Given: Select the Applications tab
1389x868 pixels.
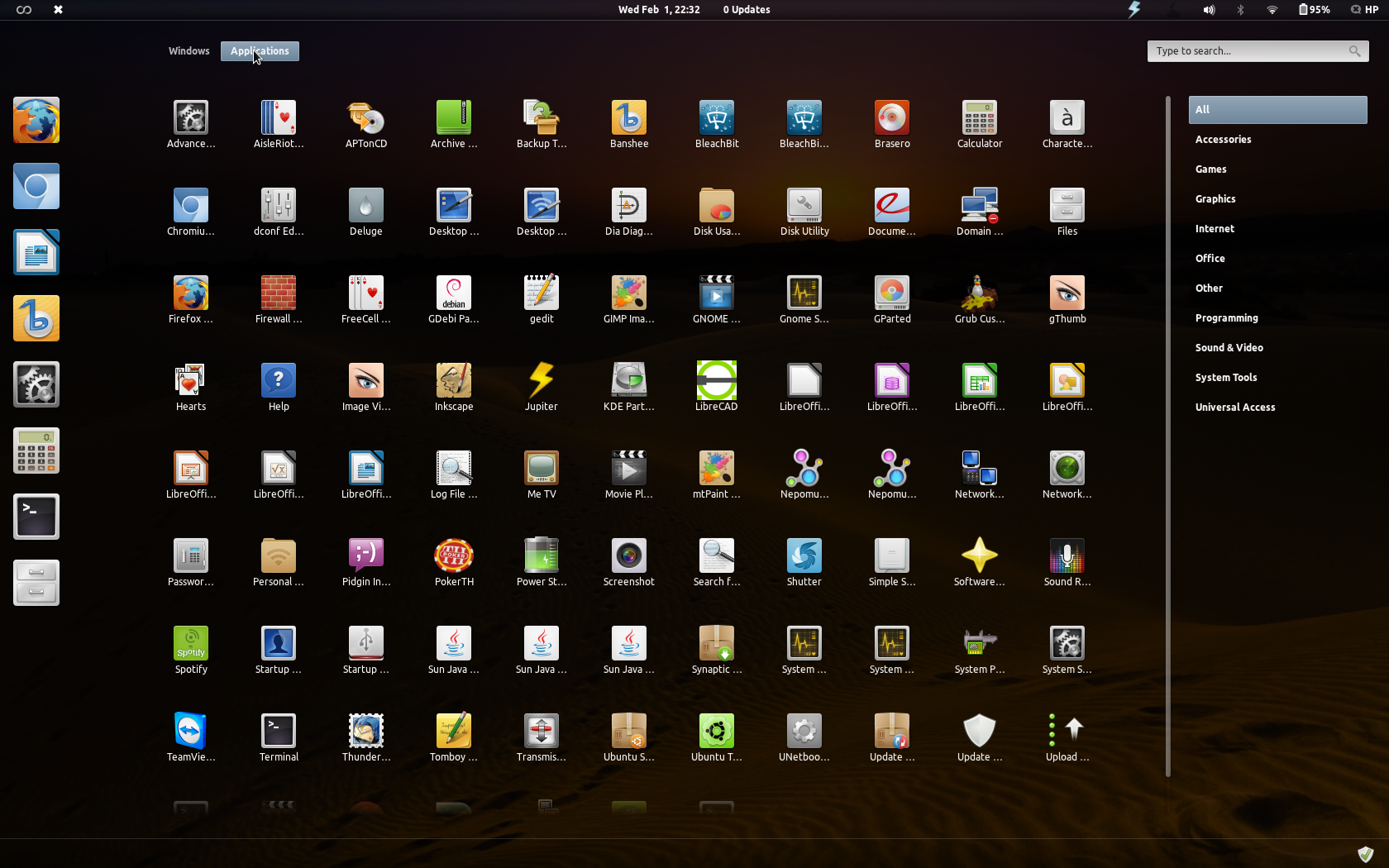Looking at the screenshot, I should point(260,51).
